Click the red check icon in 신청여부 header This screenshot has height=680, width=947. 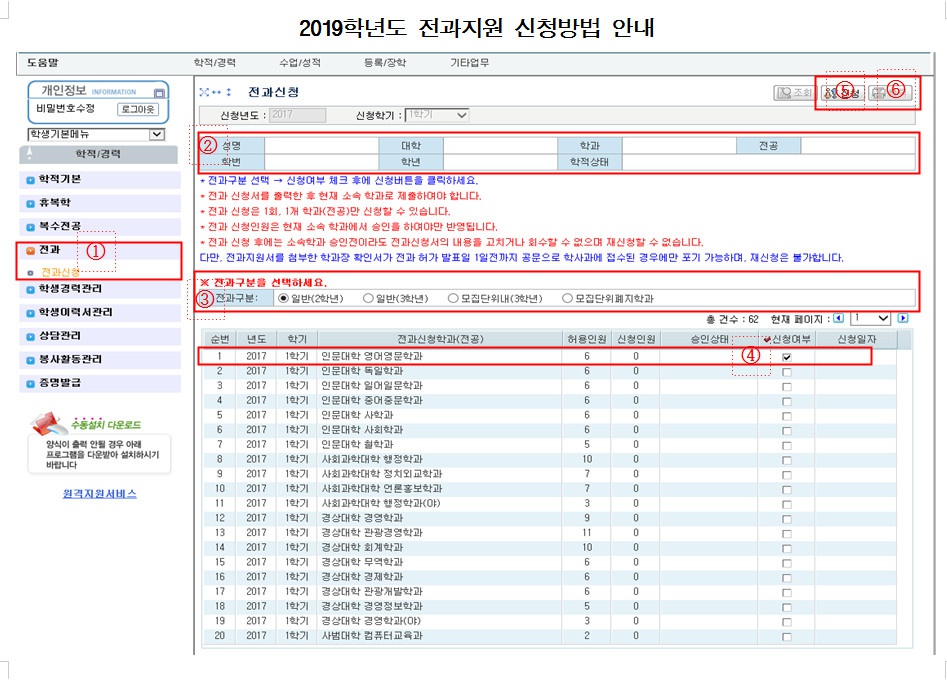coord(767,339)
